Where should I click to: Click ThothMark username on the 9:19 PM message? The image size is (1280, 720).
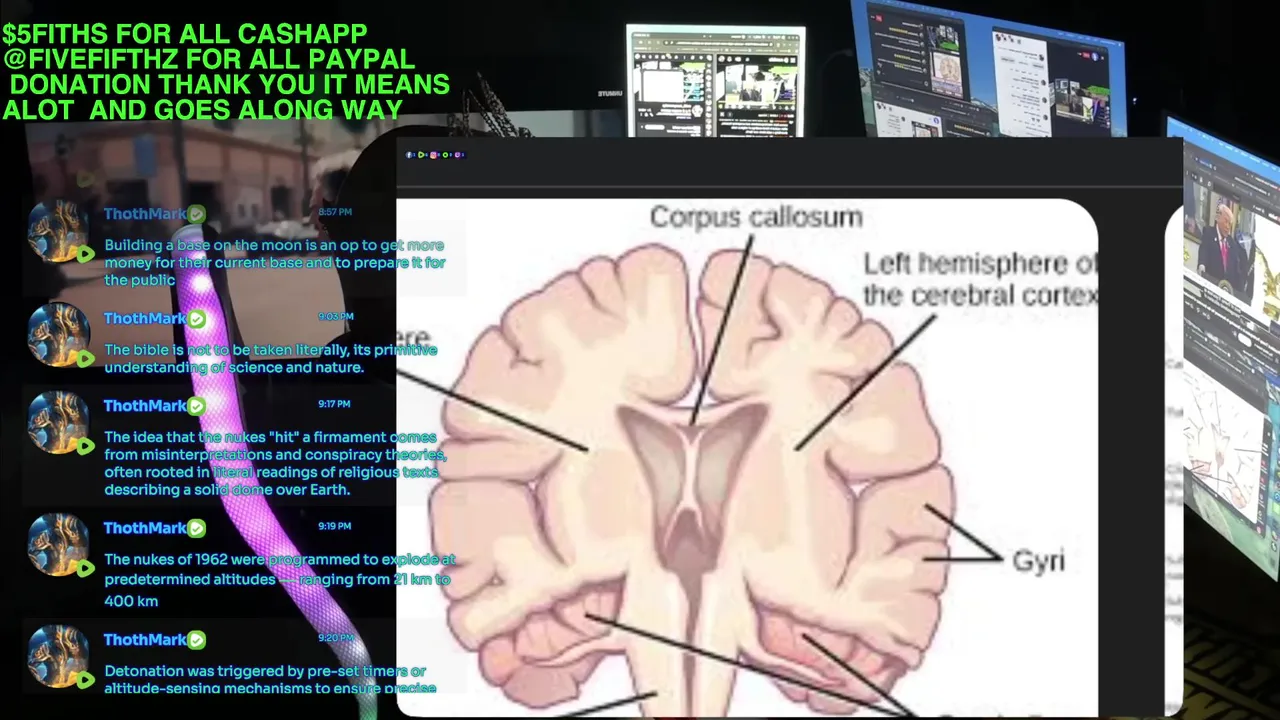(145, 528)
